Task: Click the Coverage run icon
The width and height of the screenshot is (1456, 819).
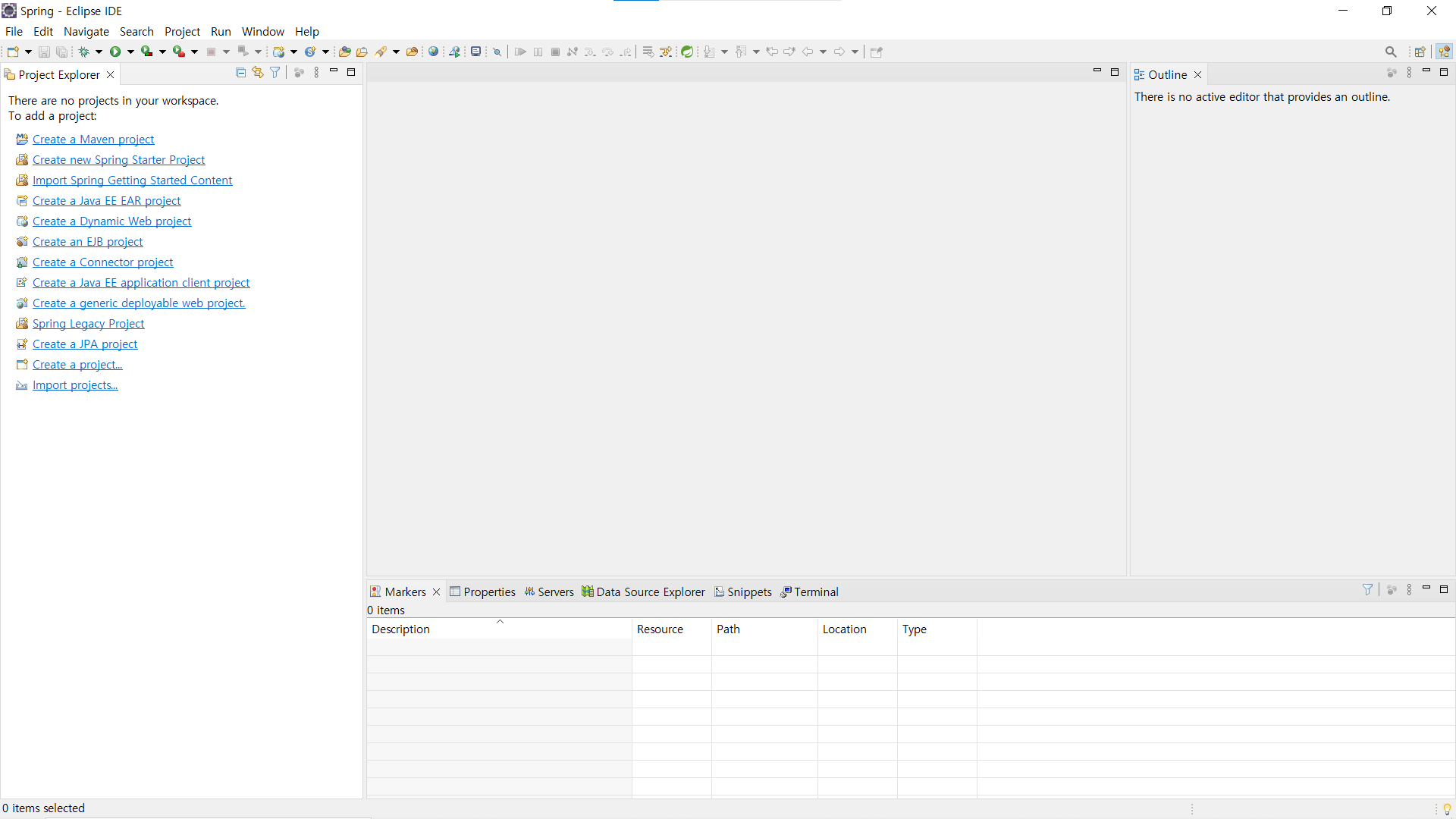Action: pyautogui.click(x=146, y=52)
